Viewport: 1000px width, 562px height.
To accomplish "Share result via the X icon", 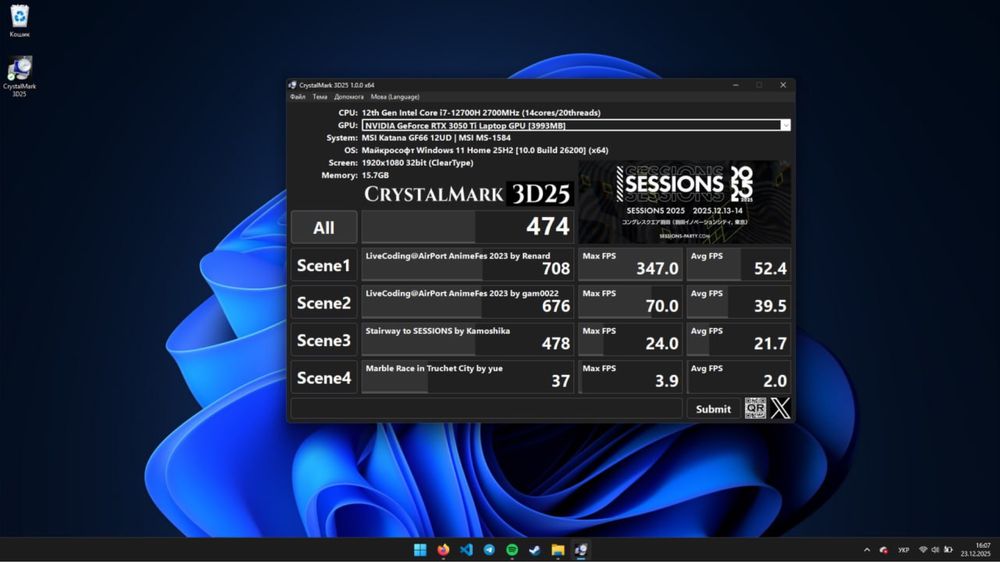I will [x=780, y=408].
